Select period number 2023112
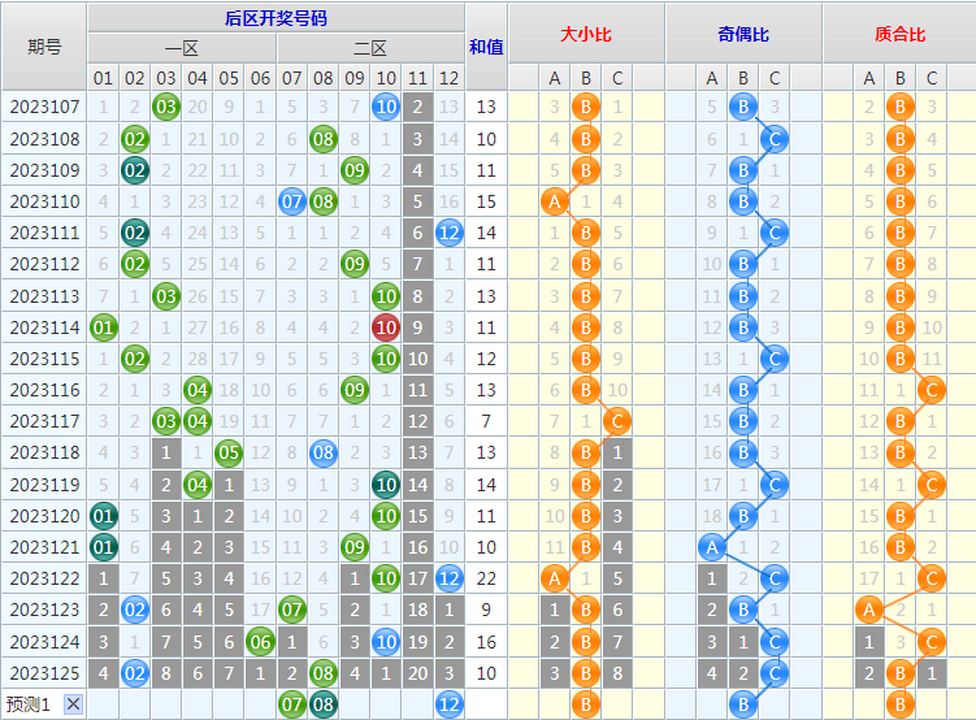Screen dimensions: 976x720 pyautogui.click(x=45, y=264)
